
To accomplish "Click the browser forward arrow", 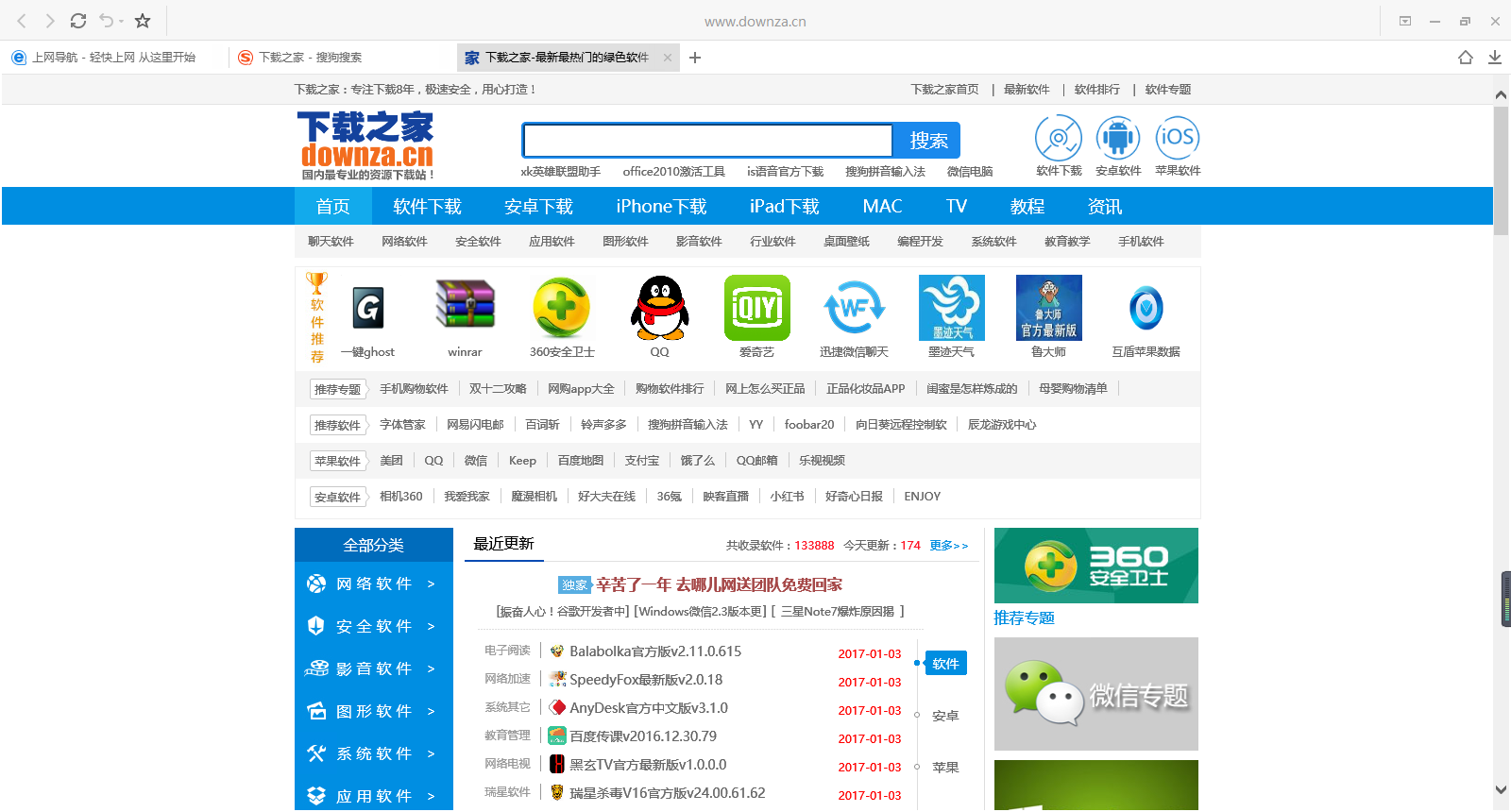I will click(x=50, y=21).
